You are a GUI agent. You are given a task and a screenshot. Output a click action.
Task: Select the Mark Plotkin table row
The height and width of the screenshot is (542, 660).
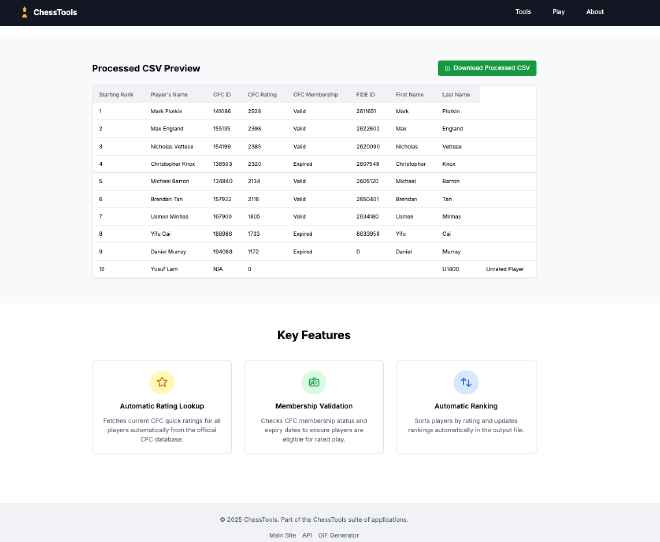pos(166,111)
